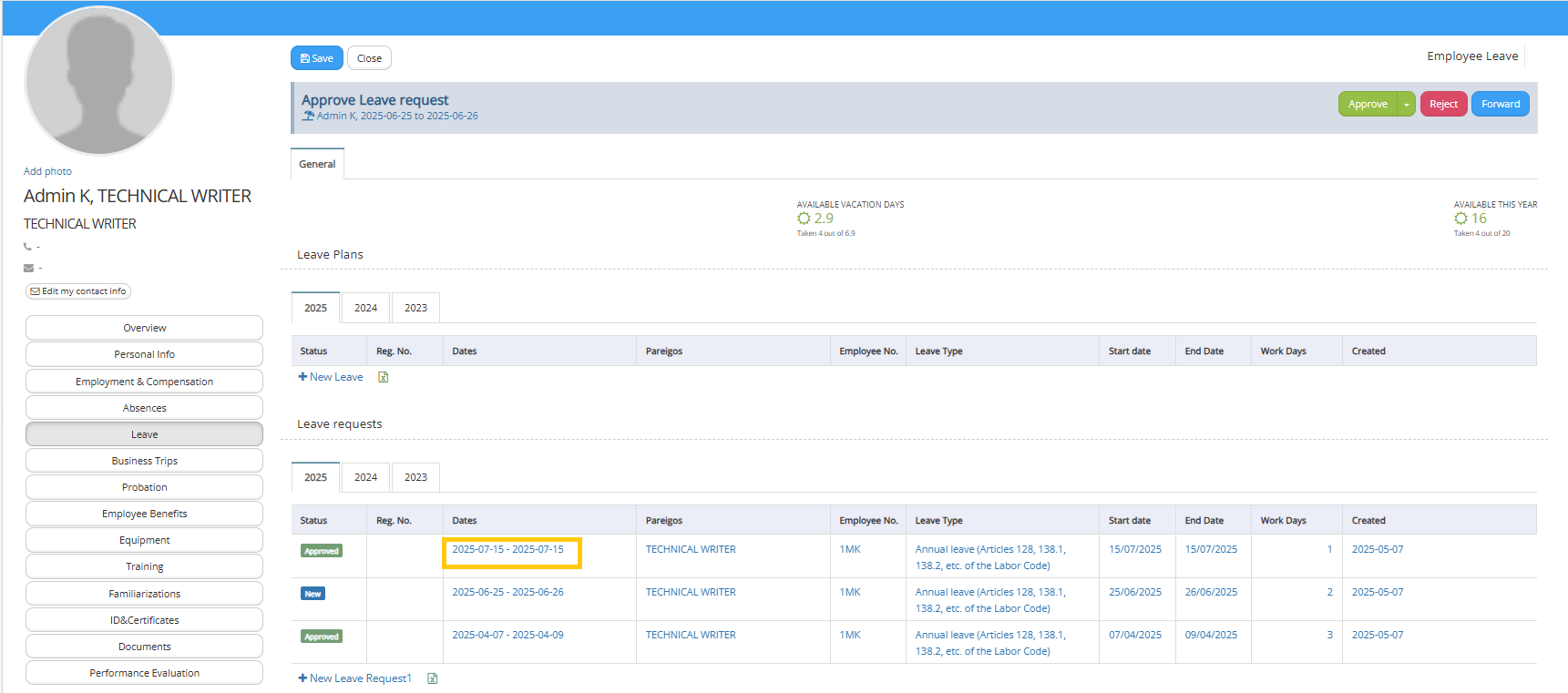The image size is (1568, 693).
Task: Select the 2024 tab under Leave Plans
Action: [x=365, y=308]
